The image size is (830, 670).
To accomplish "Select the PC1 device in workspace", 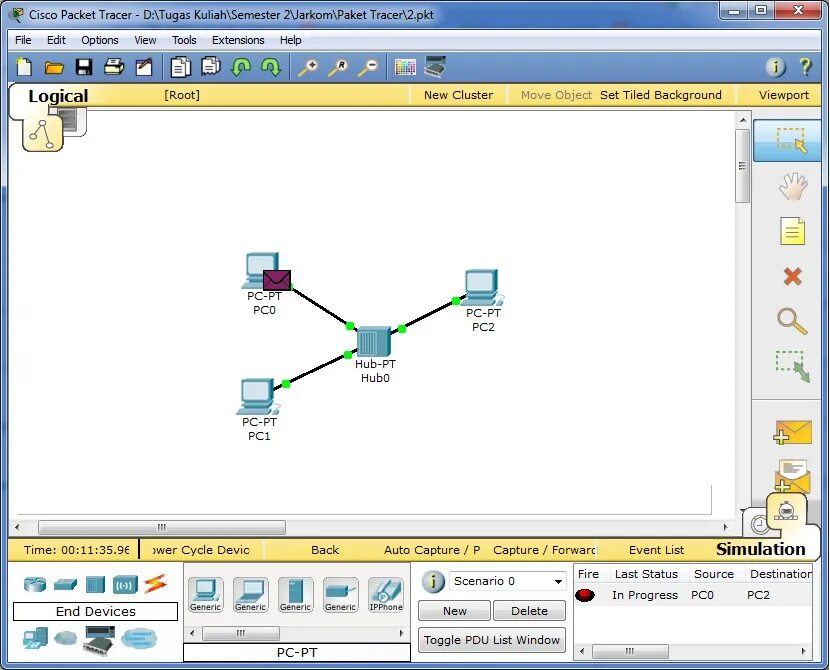I will tap(258, 396).
